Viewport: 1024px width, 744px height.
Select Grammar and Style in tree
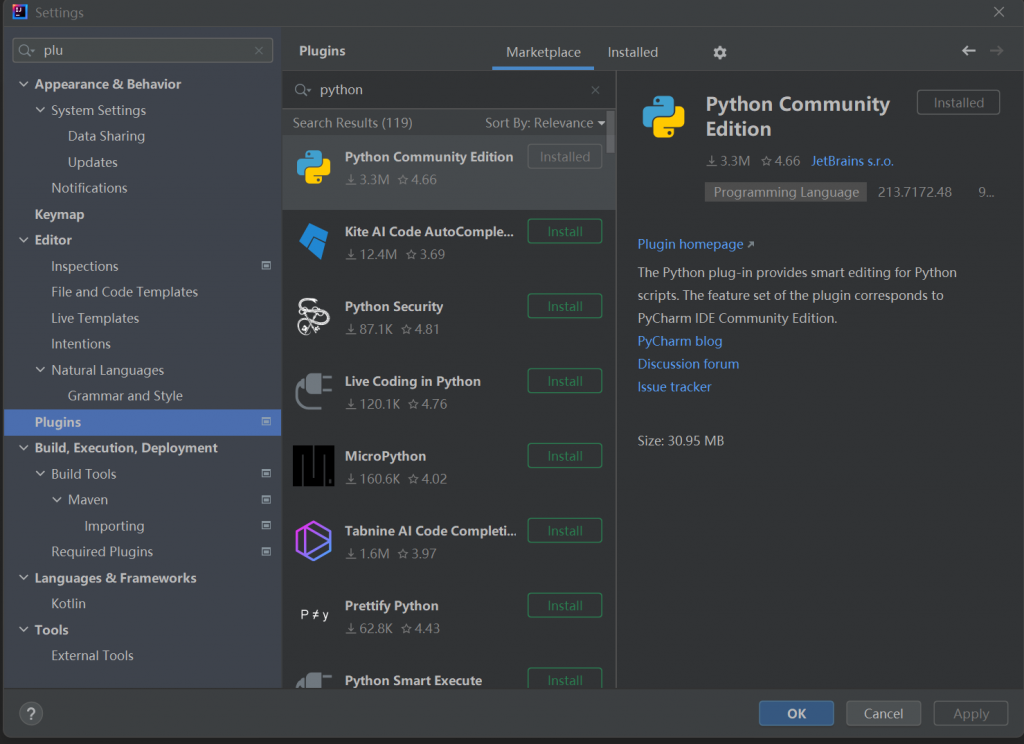125,396
